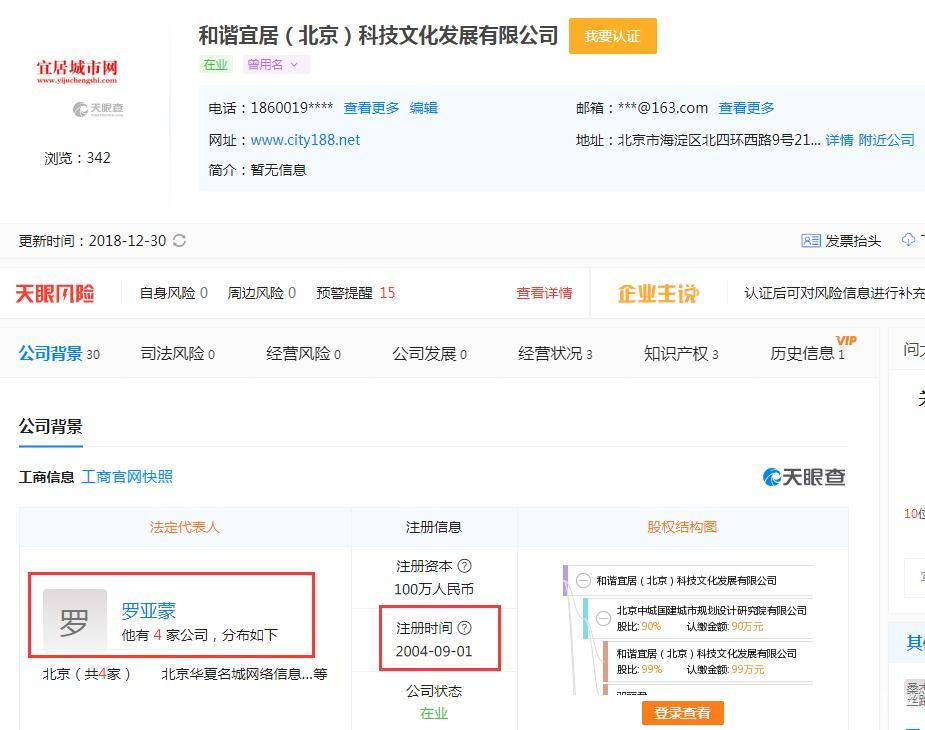Click the 在业 status tag near title

pyautogui.click(x=215, y=64)
